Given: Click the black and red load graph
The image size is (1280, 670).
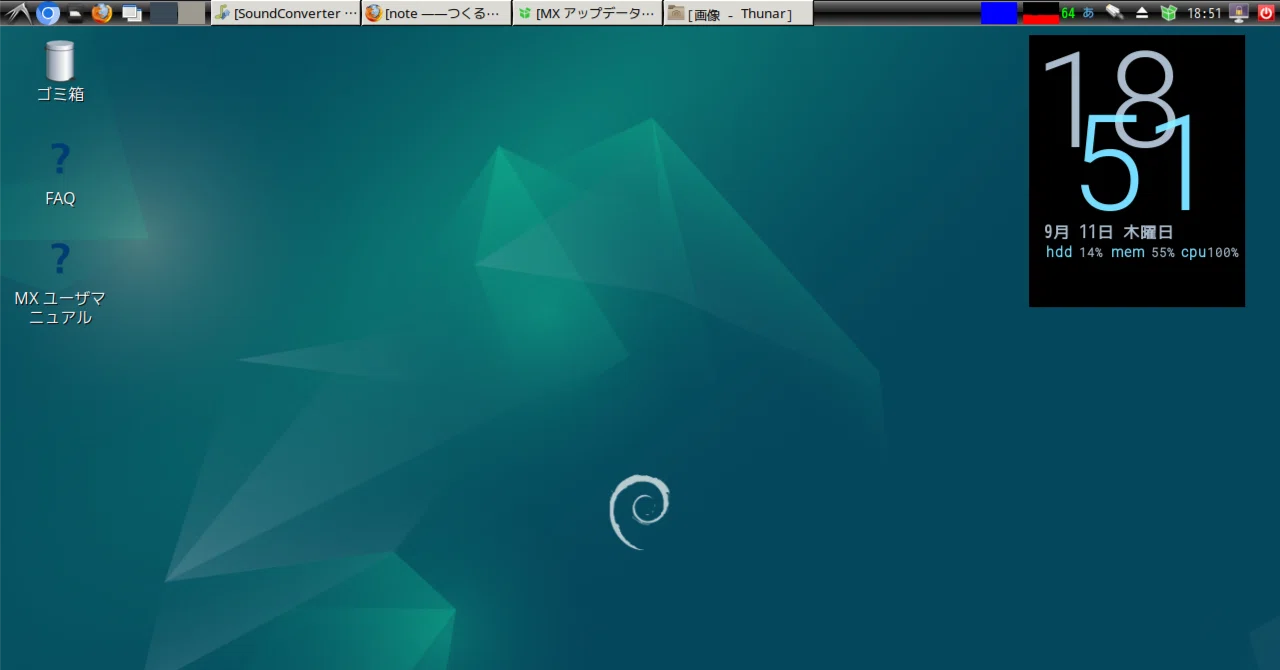Looking at the screenshot, I should (1041, 13).
